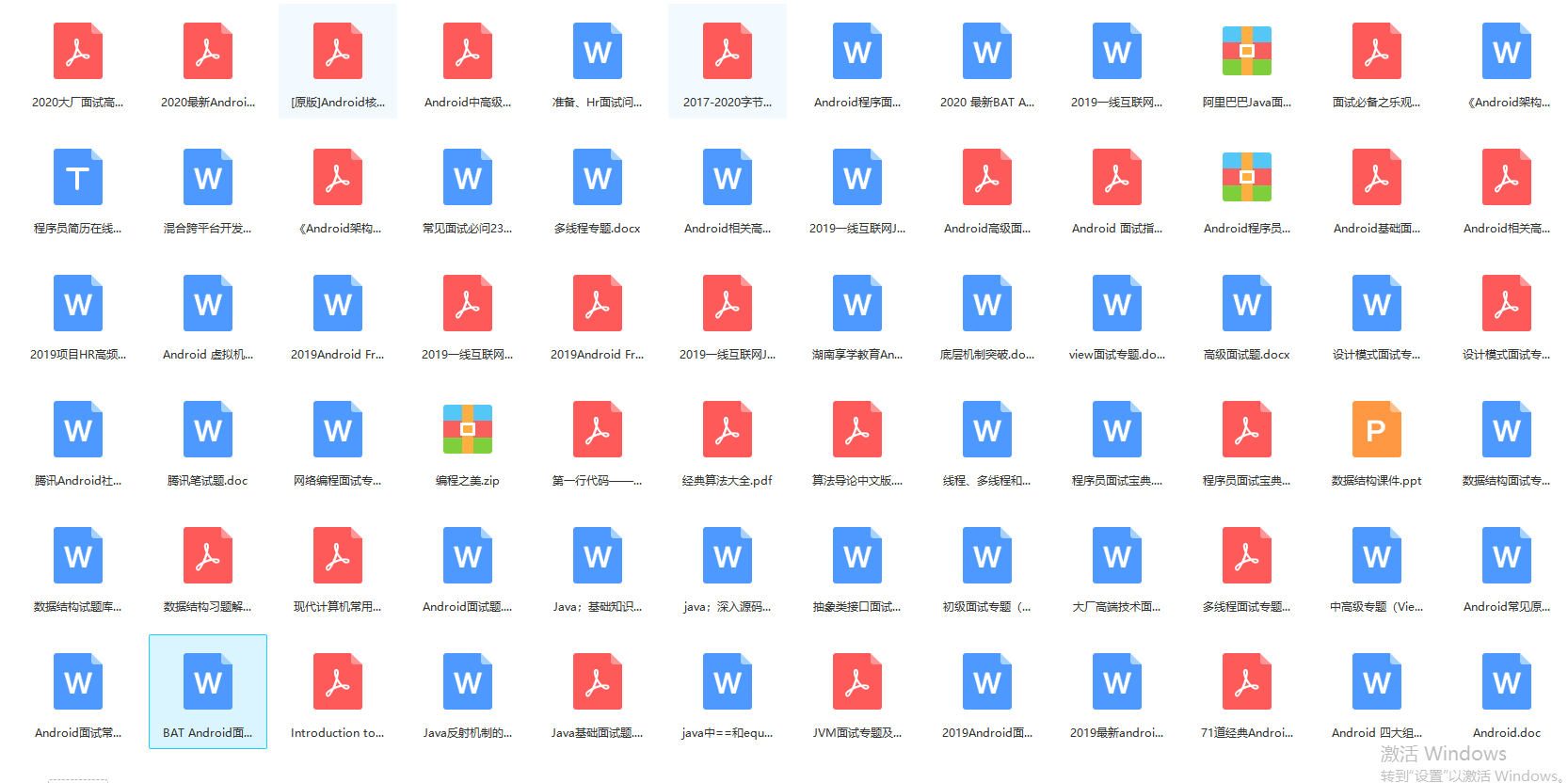Open the 第一行代码 PDF icon
The width and height of the screenshot is (1568, 783).
(598, 429)
